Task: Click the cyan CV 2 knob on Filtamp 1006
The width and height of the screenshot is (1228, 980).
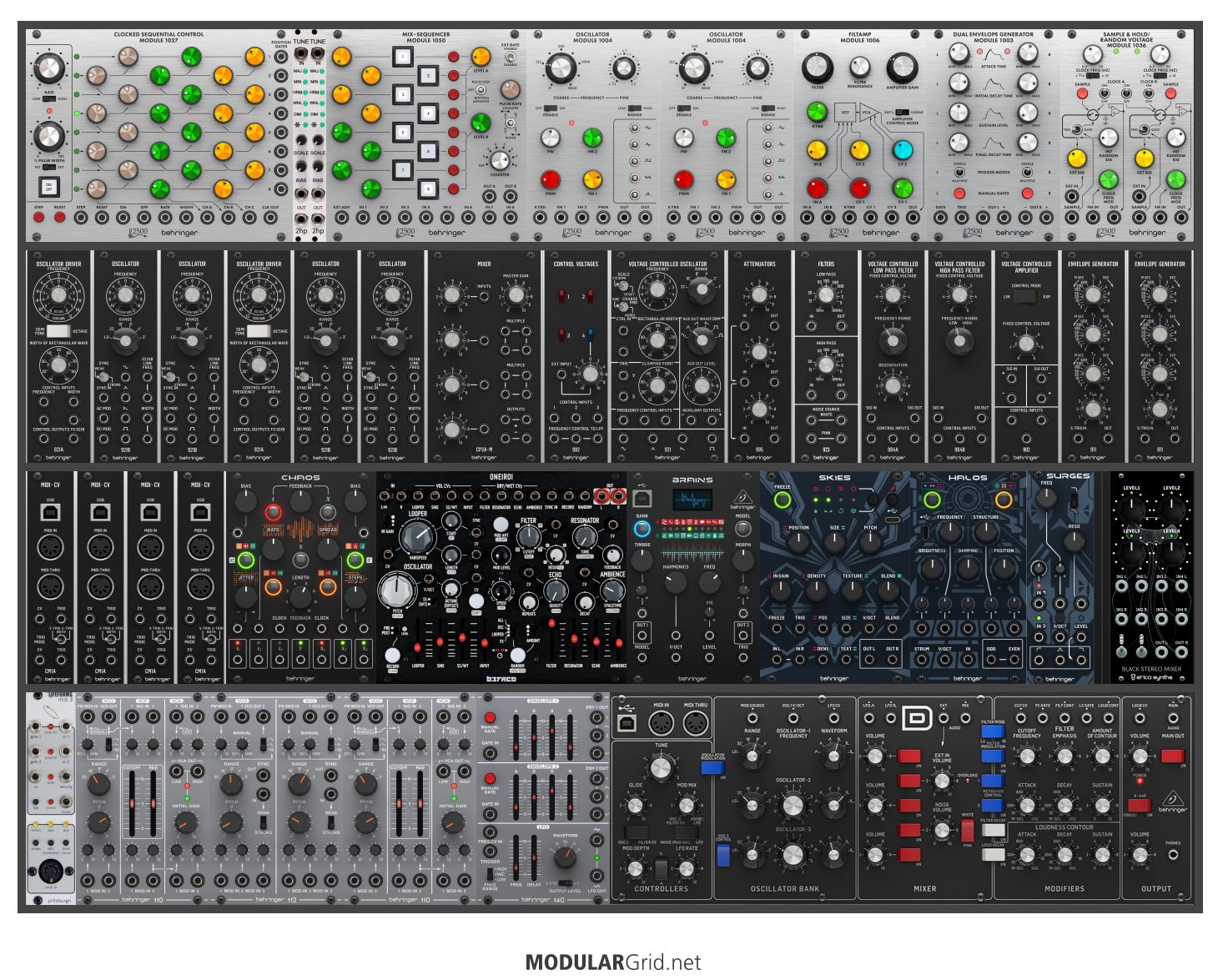Action: 903,150
